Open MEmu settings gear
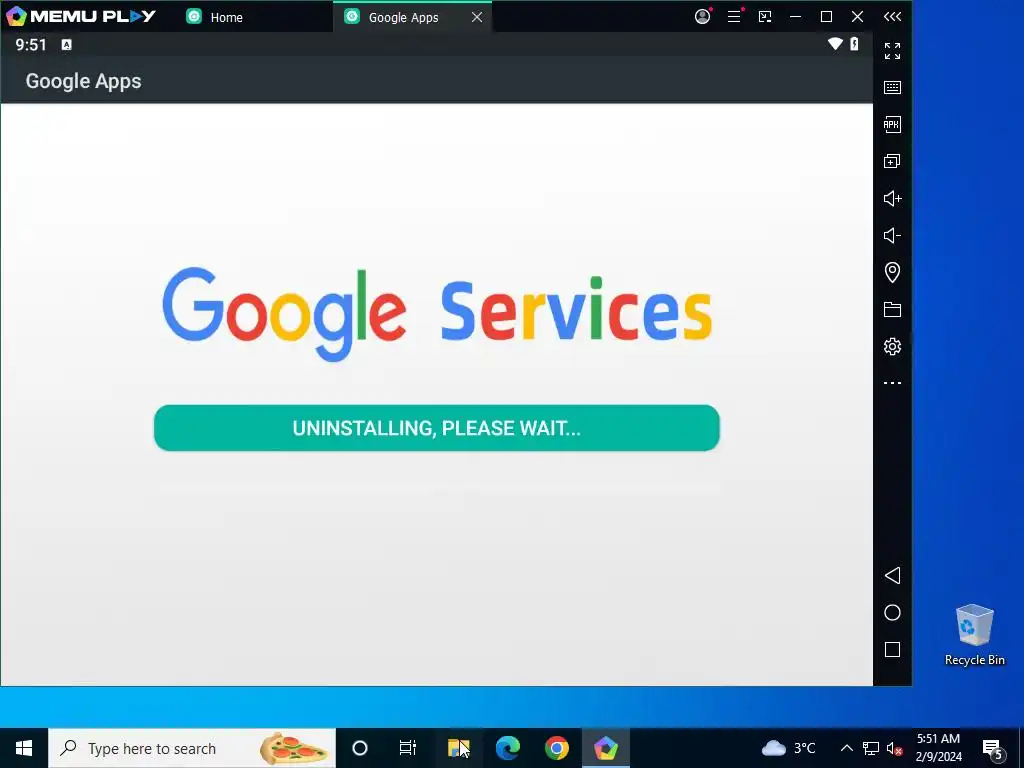The width and height of the screenshot is (1024, 768). 892,346
